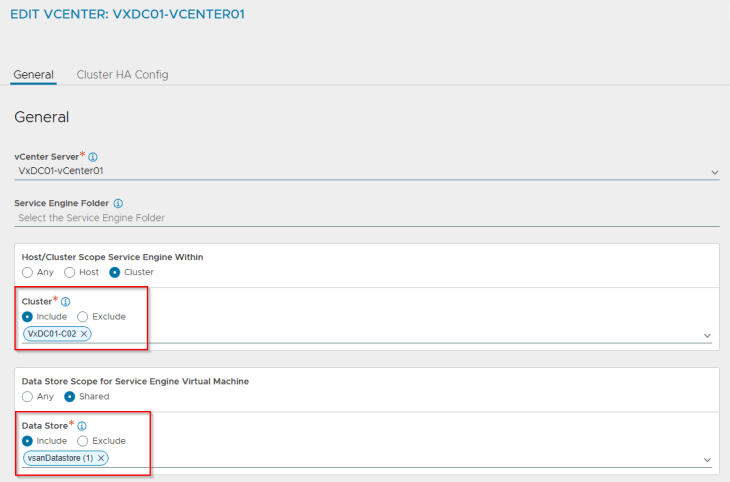Click info icon beside Service Engine Folder
Image resolution: width=730 pixels, height=482 pixels.
[x=118, y=203]
